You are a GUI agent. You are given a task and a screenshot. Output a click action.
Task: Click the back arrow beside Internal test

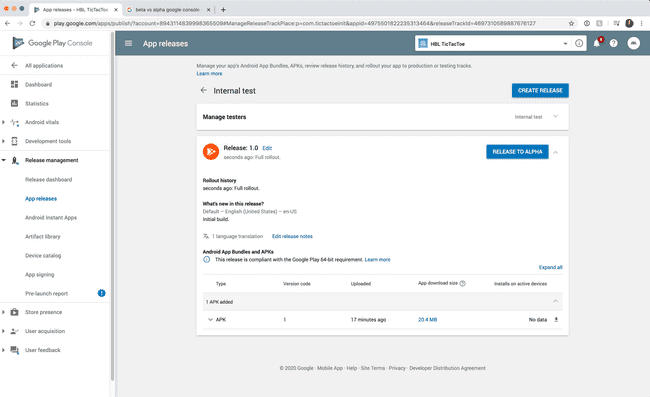[x=204, y=90]
